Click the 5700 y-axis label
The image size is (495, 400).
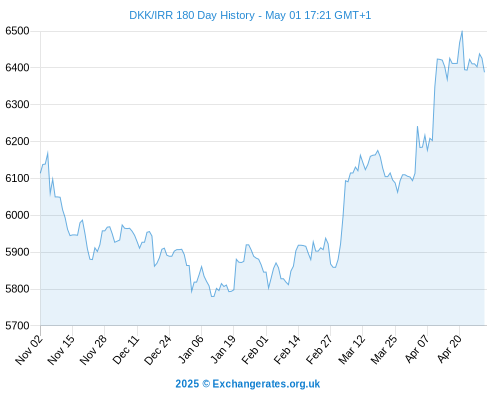point(17,326)
